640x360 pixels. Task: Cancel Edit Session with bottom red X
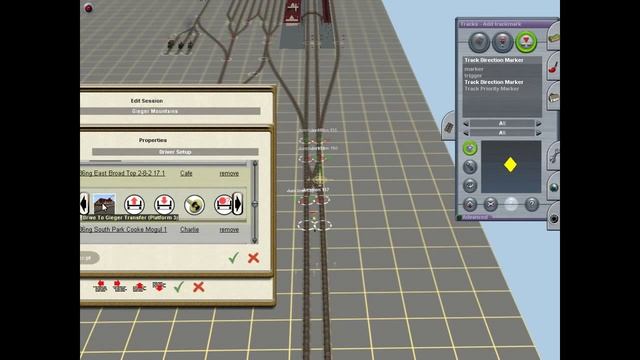tap(198, 287)
